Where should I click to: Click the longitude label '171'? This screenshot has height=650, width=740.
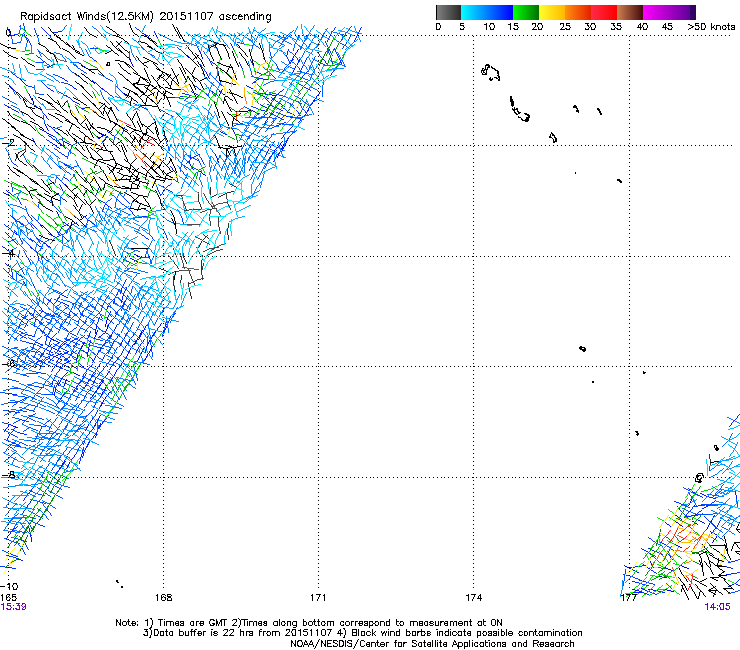[318, 598]
